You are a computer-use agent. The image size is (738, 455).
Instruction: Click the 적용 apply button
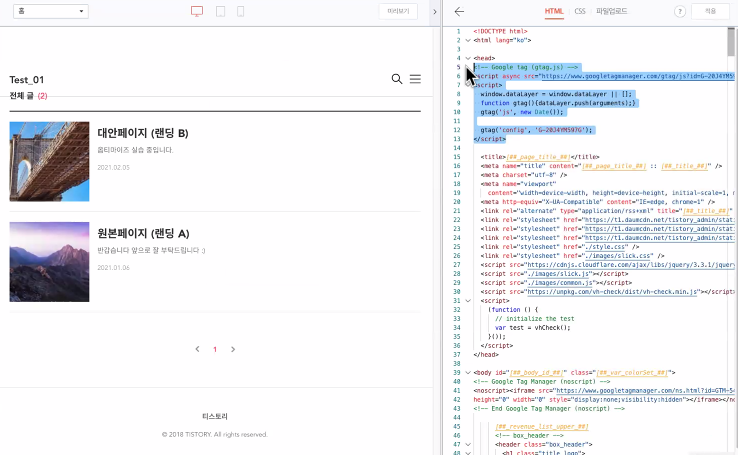[710, 11]
